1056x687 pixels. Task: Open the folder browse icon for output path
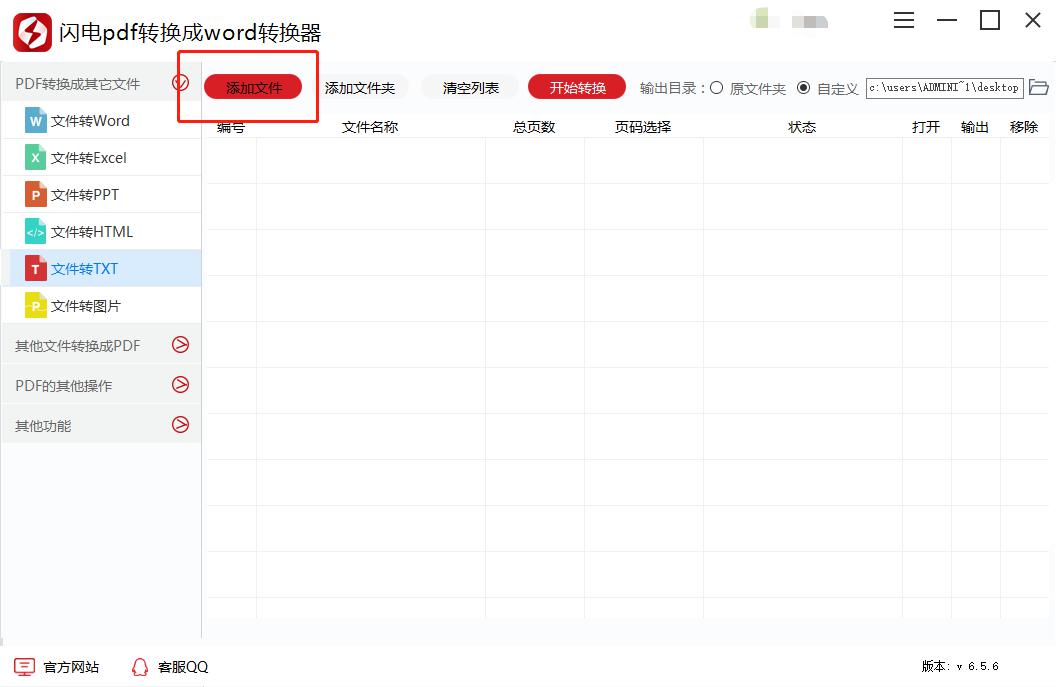click(x=1039, y=87)
